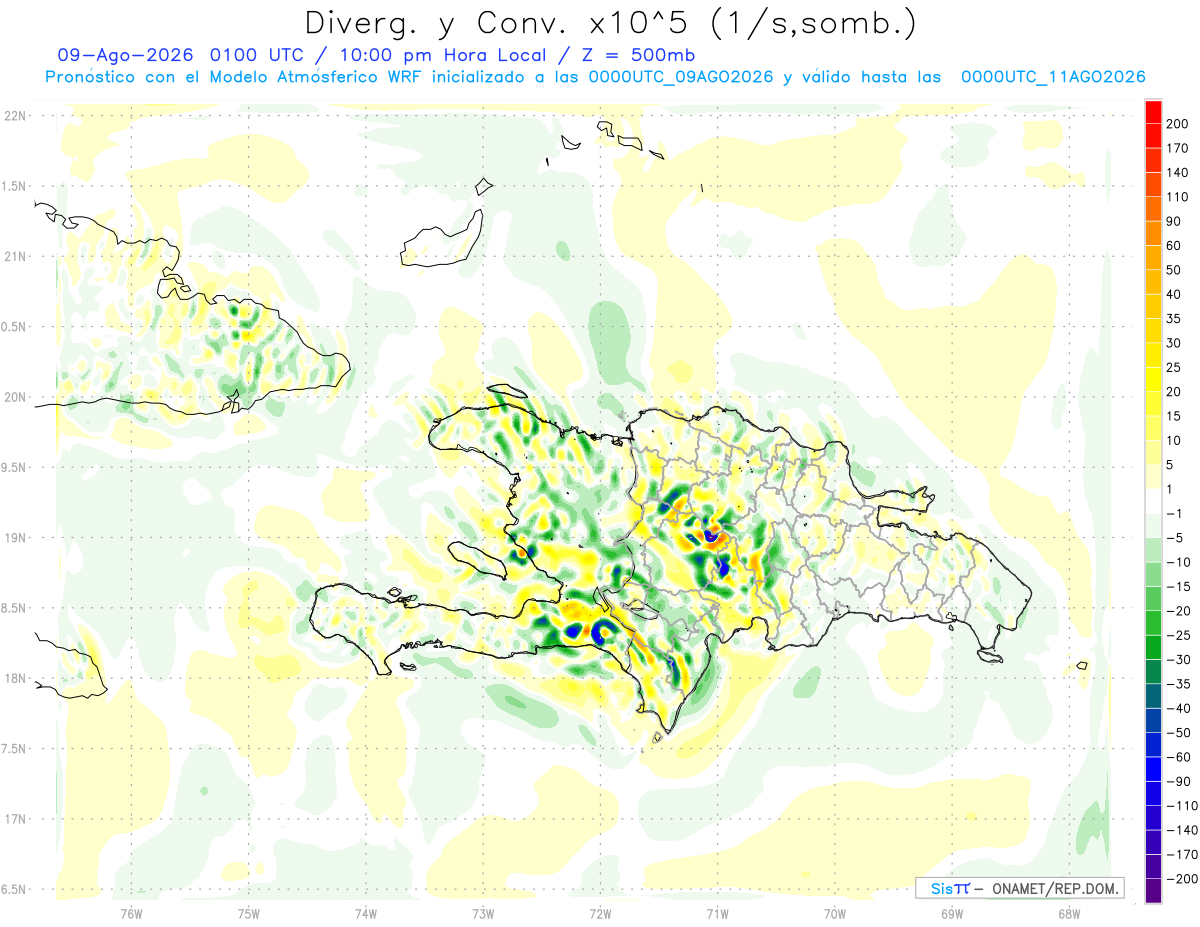
Task: Click the "-5" color bar label
Action: pos(1174,538)
